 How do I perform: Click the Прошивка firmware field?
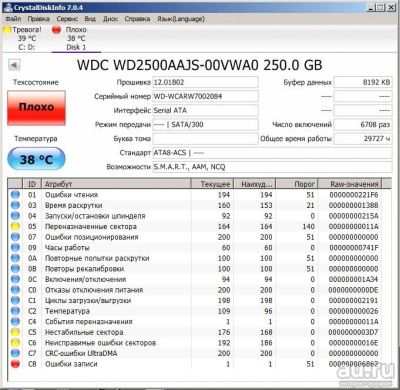(205, 82)
